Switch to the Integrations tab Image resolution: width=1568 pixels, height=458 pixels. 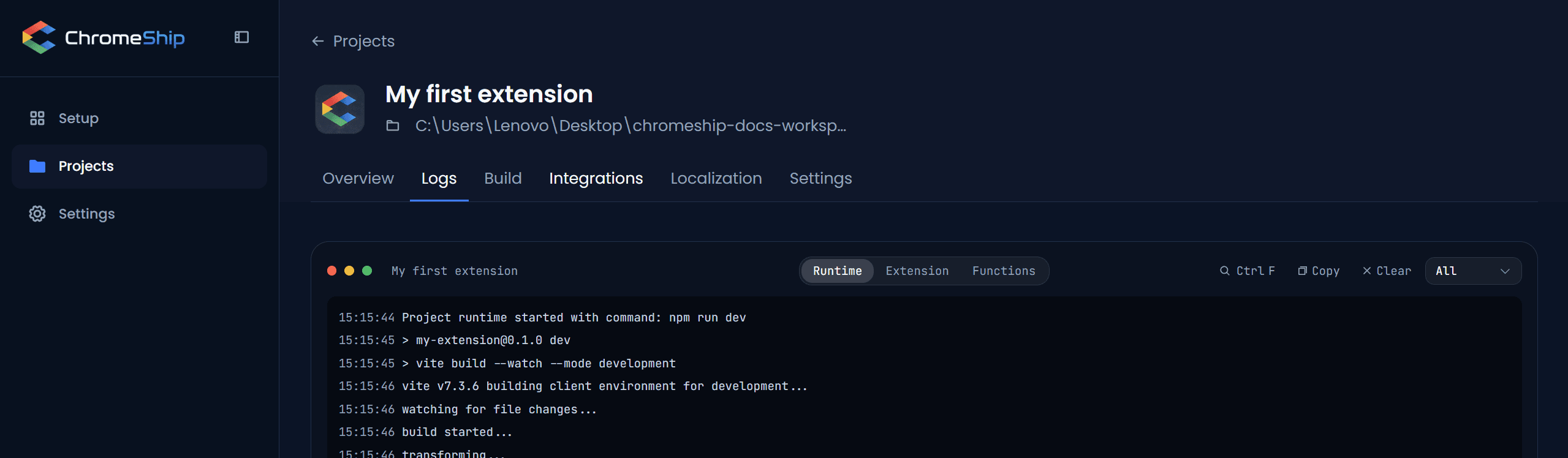tap(596, 178)
